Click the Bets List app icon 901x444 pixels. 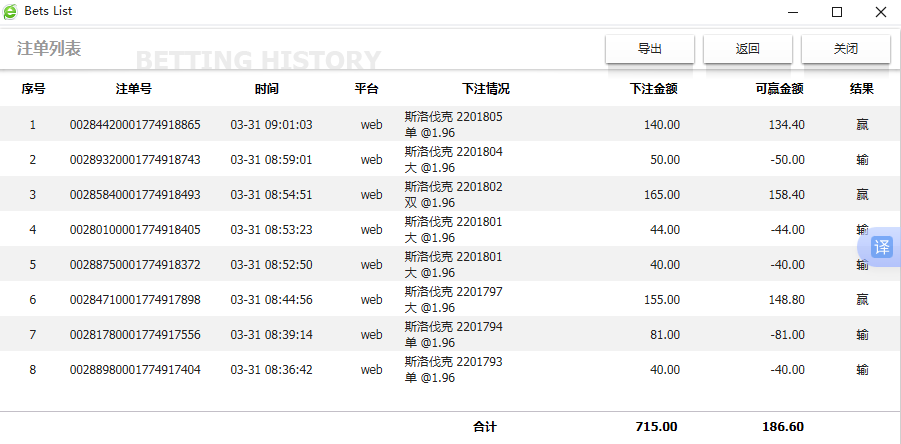pos(11,11)
